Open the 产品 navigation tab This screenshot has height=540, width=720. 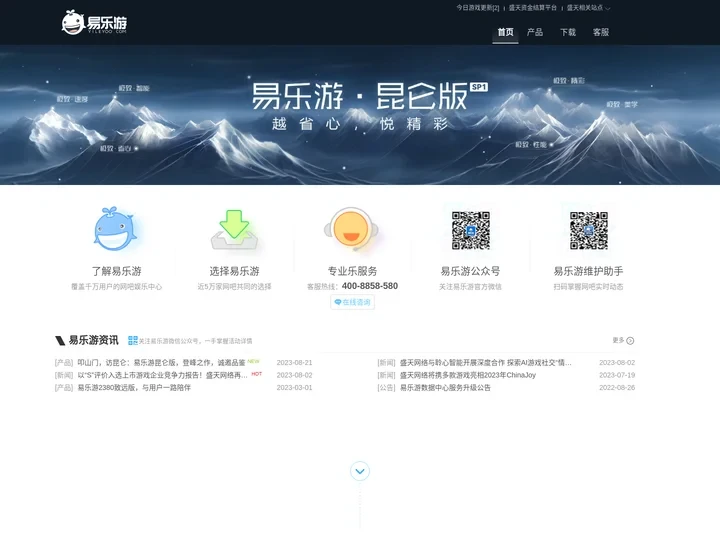pyautogui.click(x=535, y=32)
